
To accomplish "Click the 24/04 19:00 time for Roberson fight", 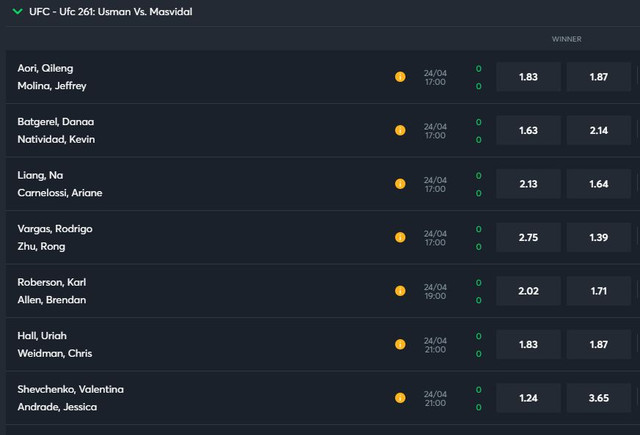I will pyautogui.click(x=435, y=291).
